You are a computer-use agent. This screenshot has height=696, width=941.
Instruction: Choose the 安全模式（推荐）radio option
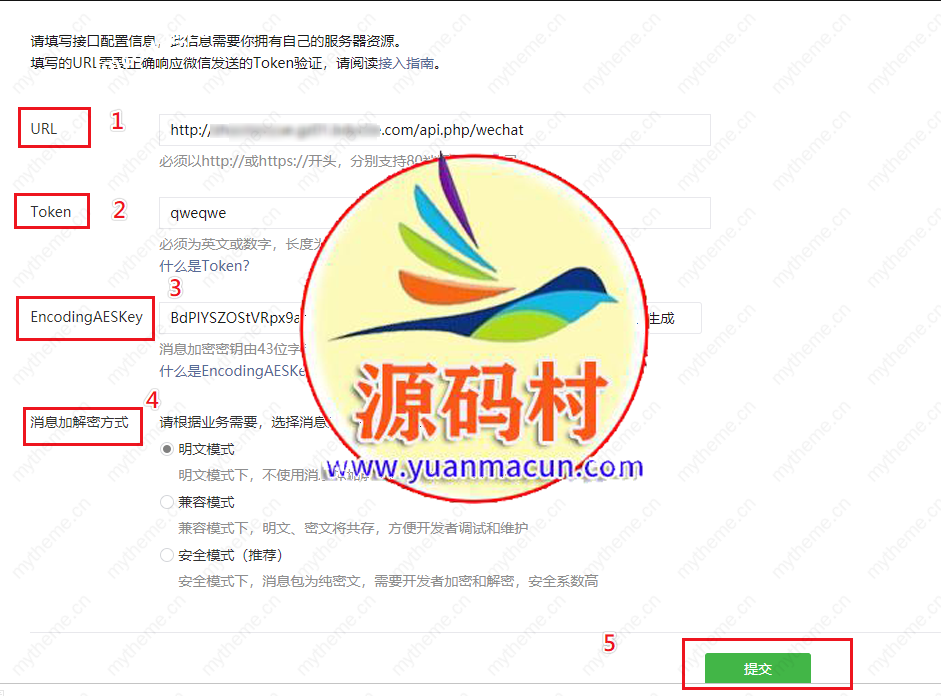[x=167, y=555]
